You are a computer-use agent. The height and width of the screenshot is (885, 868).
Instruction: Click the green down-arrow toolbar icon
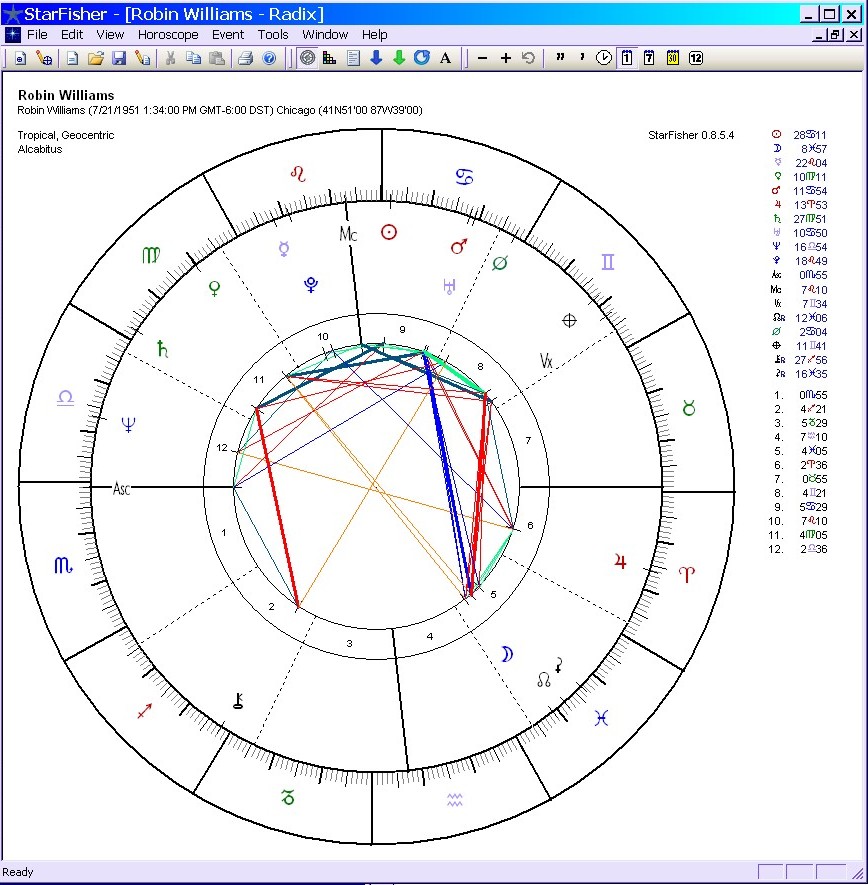(398, 57)
